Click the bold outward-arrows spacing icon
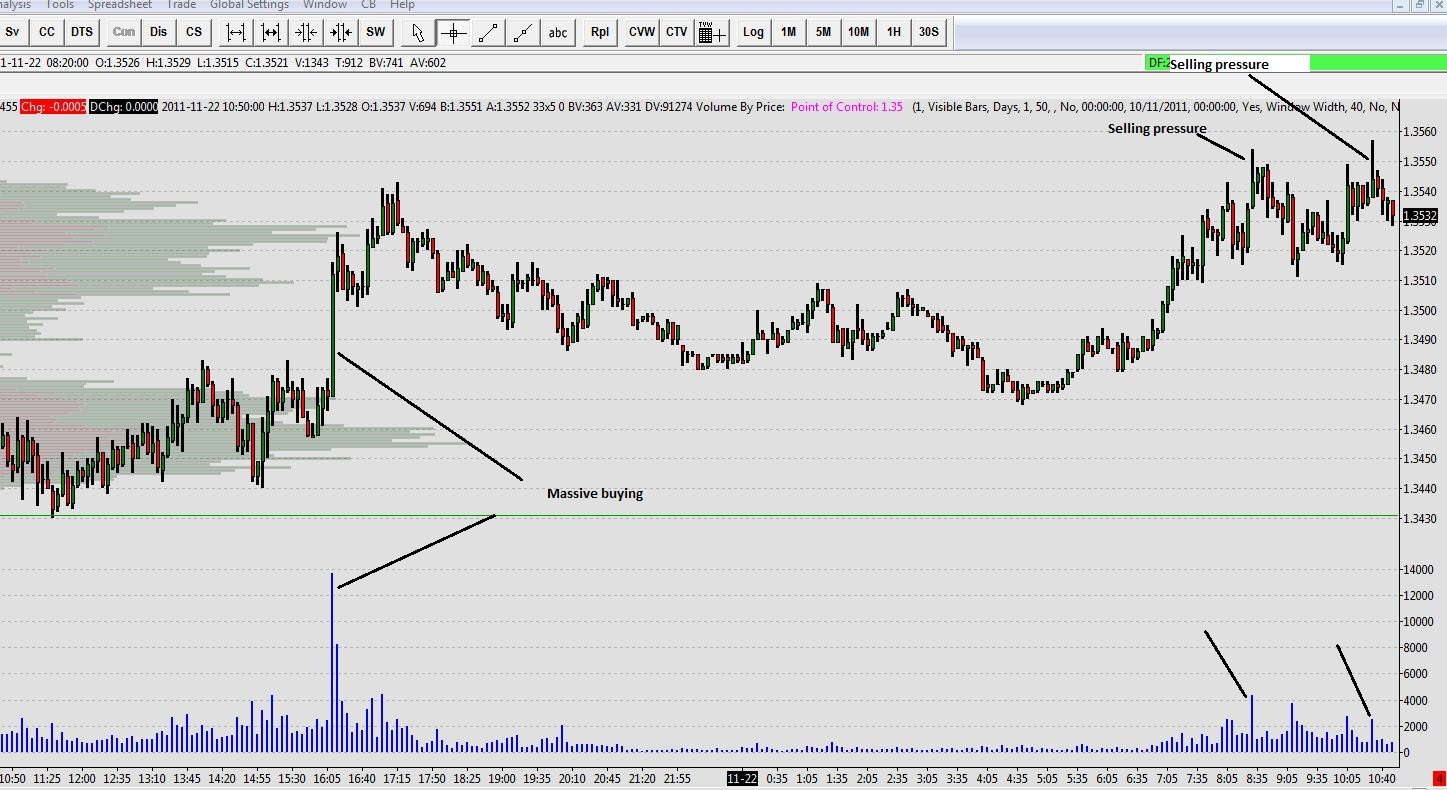 click(271, 32)
